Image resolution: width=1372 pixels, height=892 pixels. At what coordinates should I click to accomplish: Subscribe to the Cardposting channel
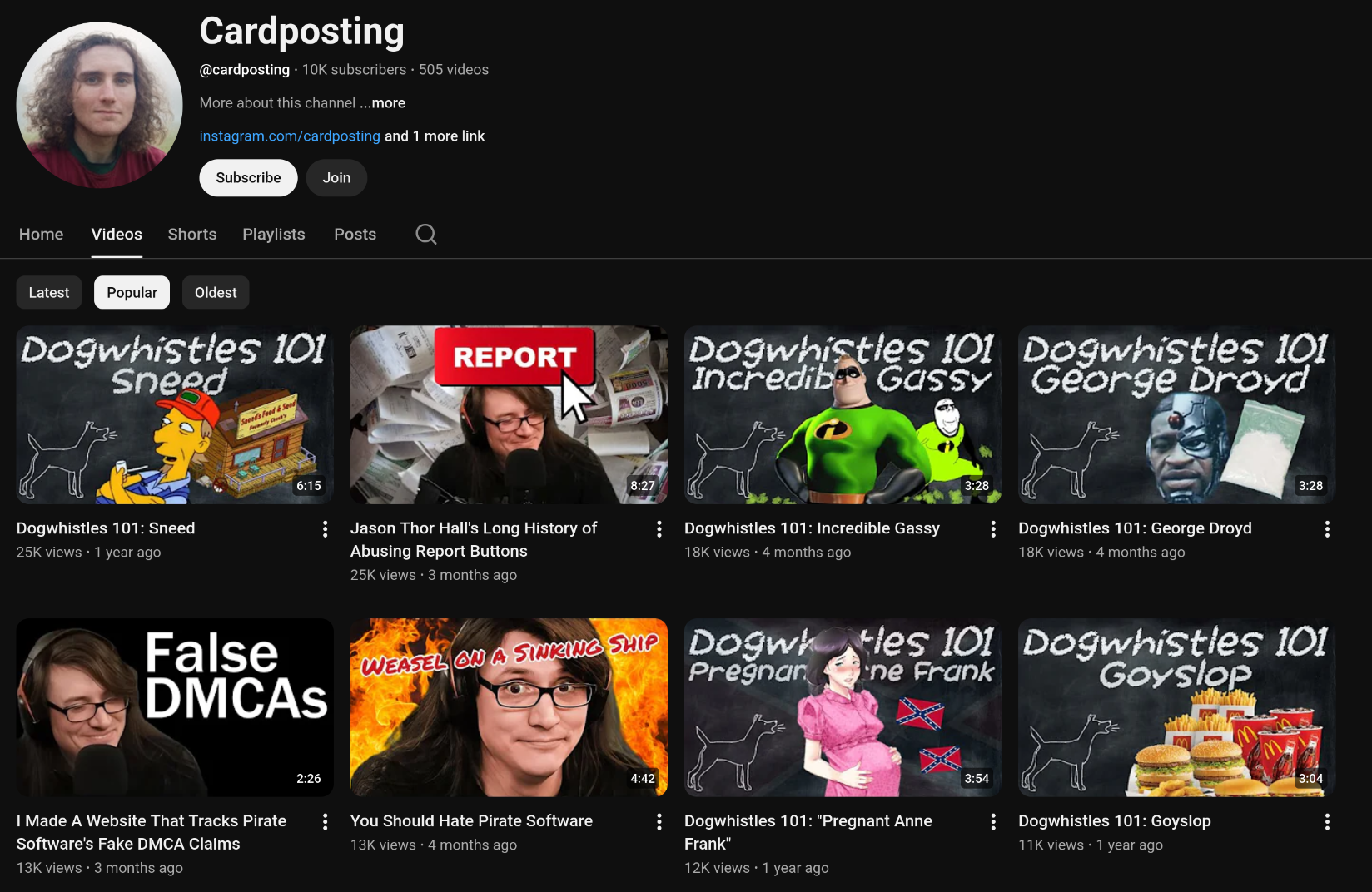248,178
